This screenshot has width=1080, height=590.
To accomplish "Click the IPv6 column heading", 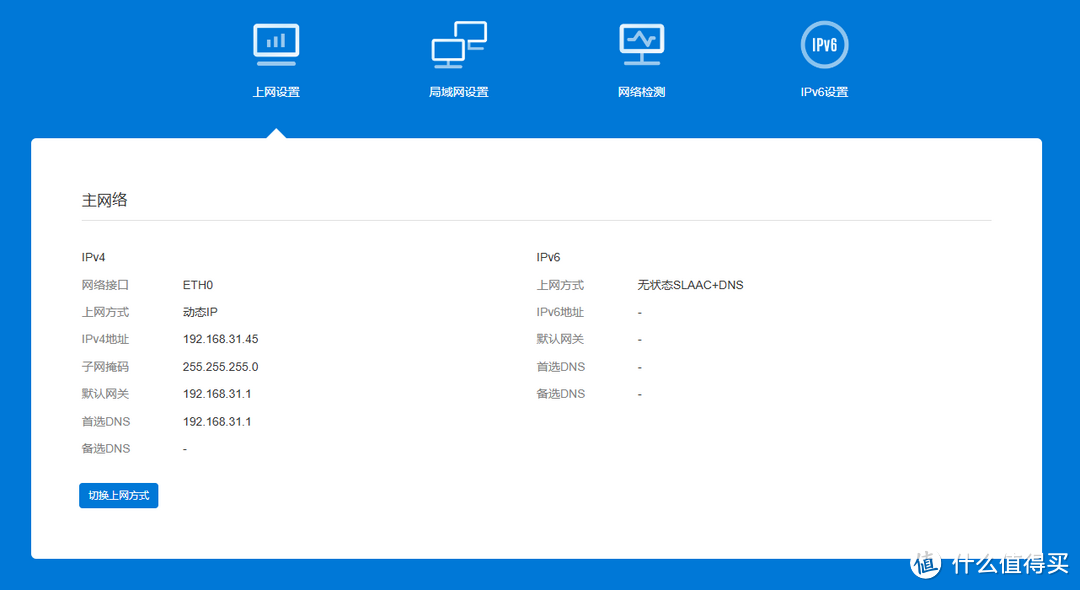I will [x=549, y=258].
